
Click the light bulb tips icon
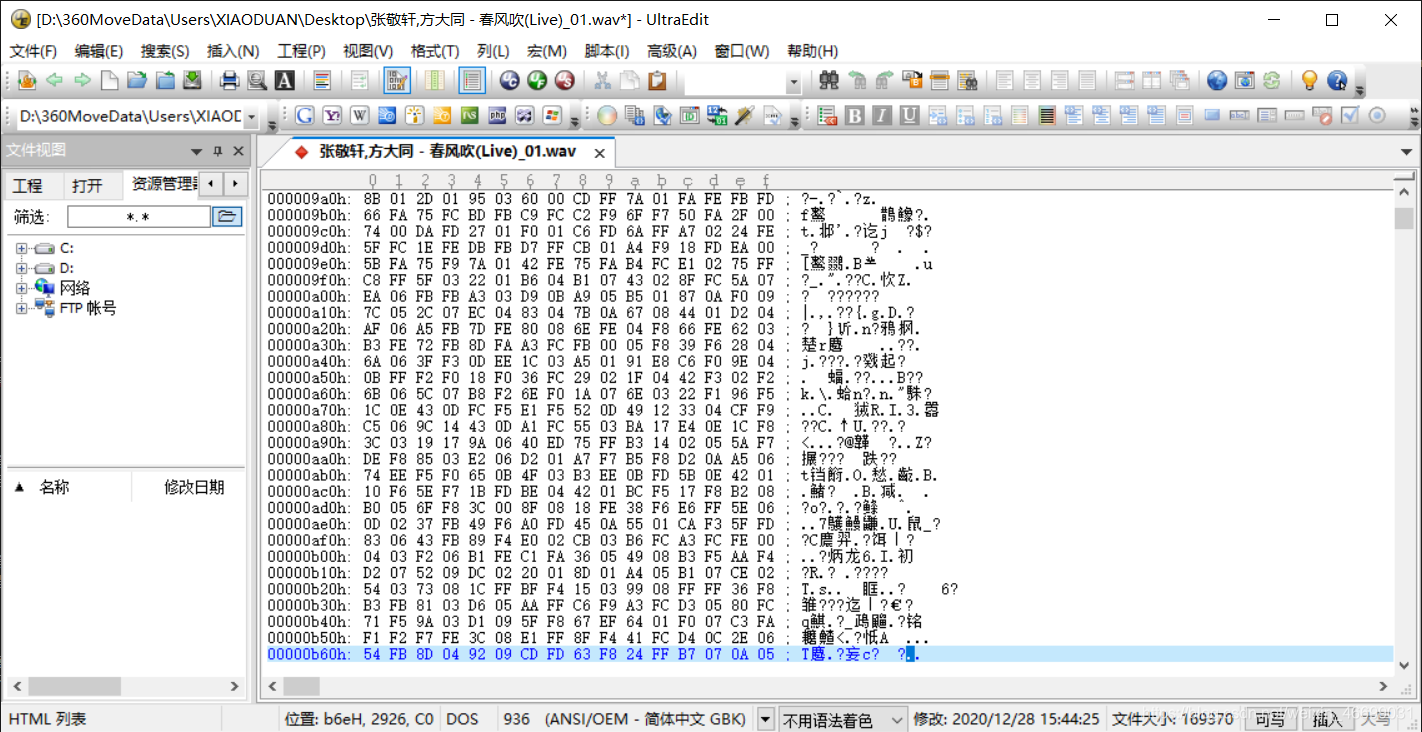point(1309,81)
